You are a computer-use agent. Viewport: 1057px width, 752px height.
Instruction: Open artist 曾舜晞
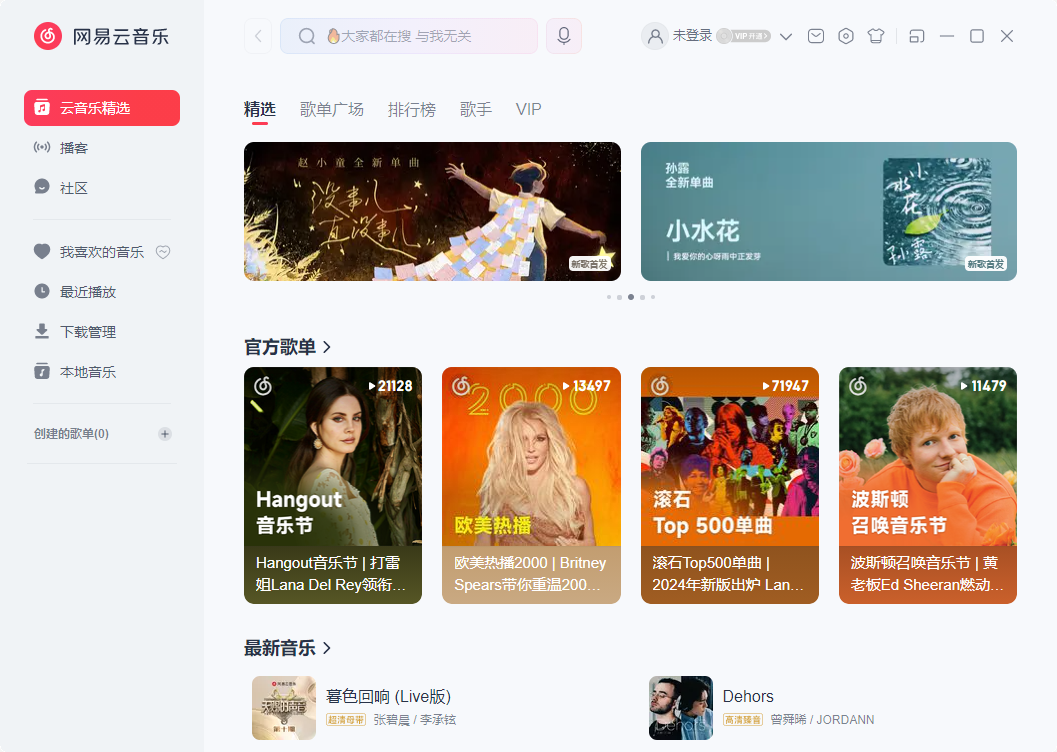788,720
